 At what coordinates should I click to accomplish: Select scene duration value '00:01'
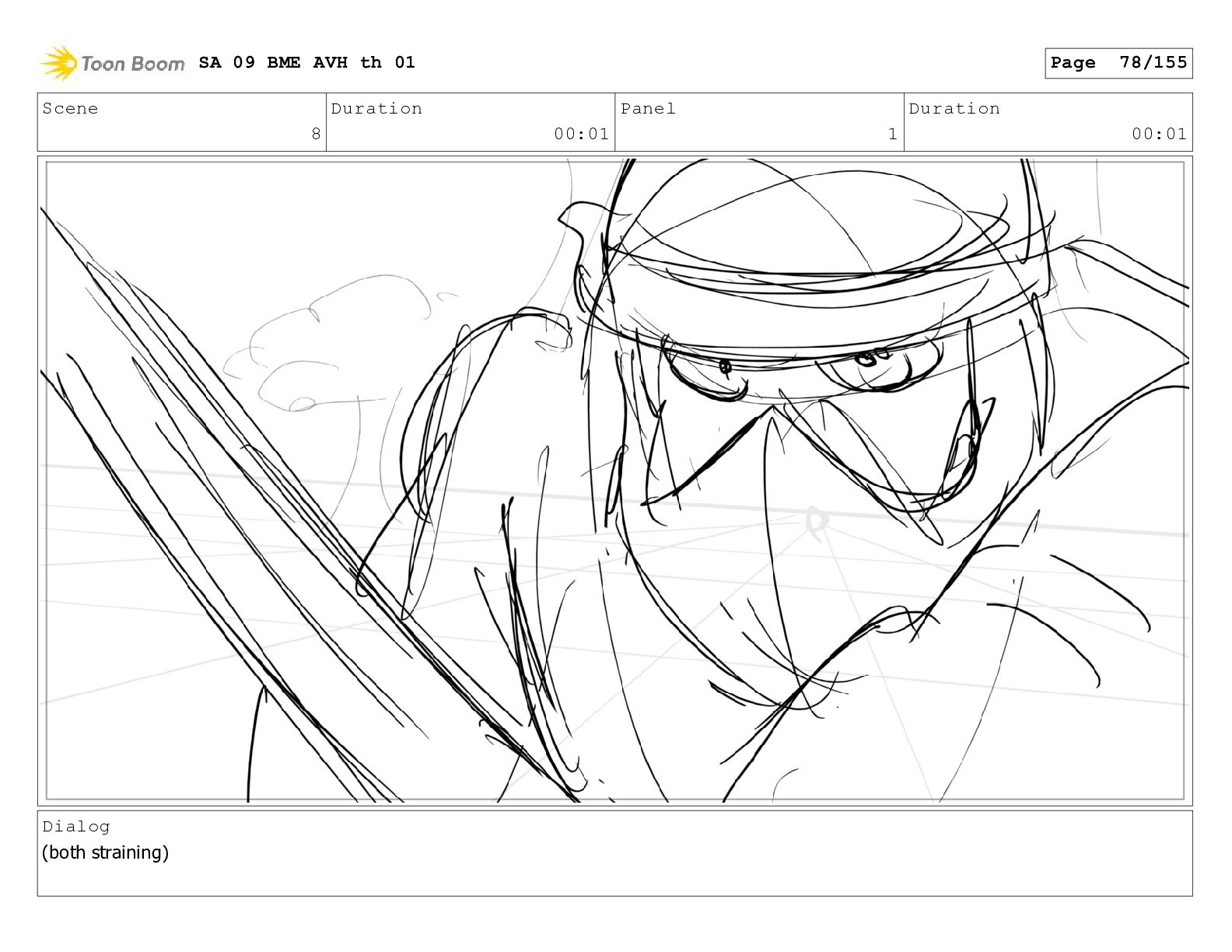pyautogui.click(x=581, y=134)
